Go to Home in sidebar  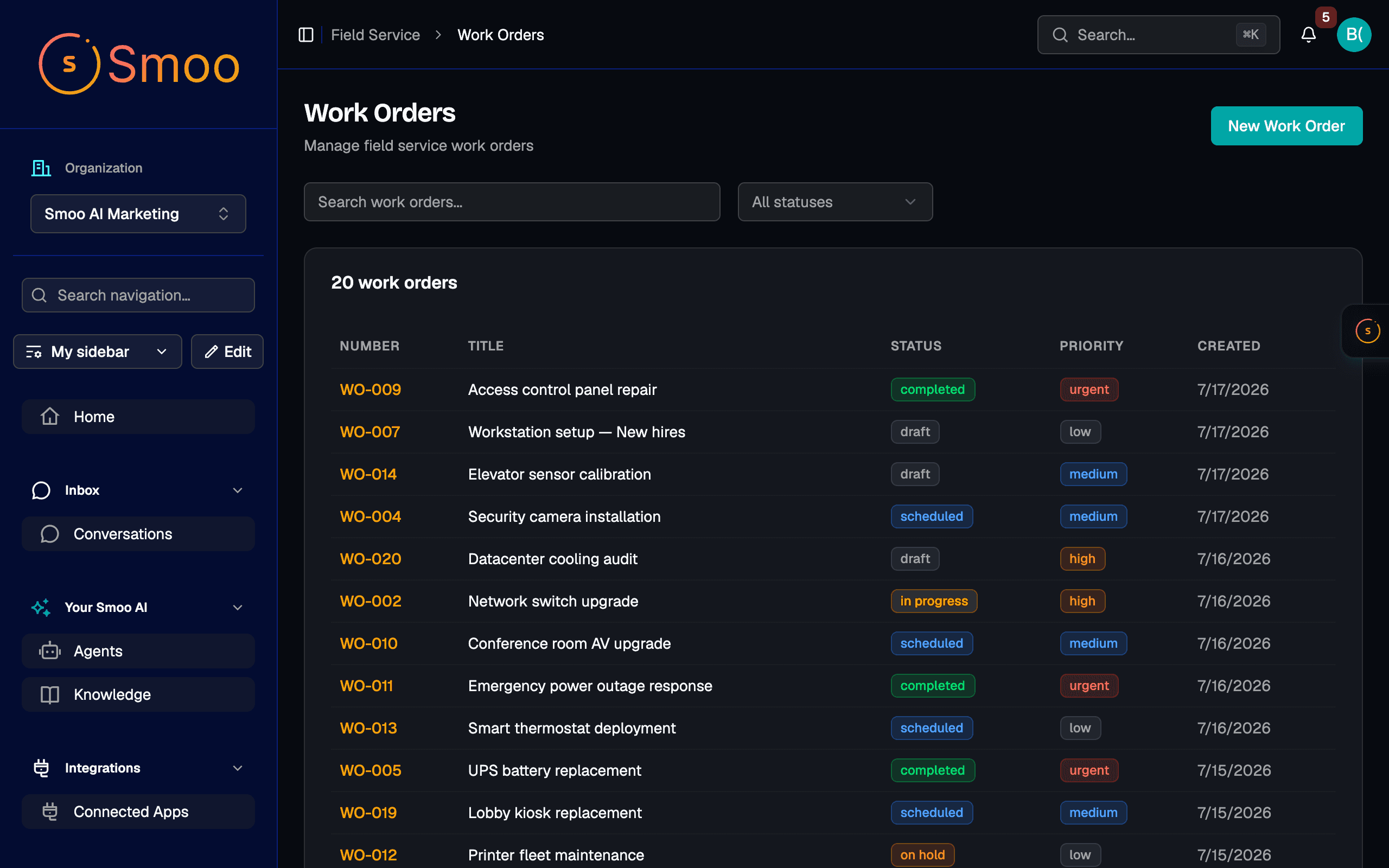138,417
